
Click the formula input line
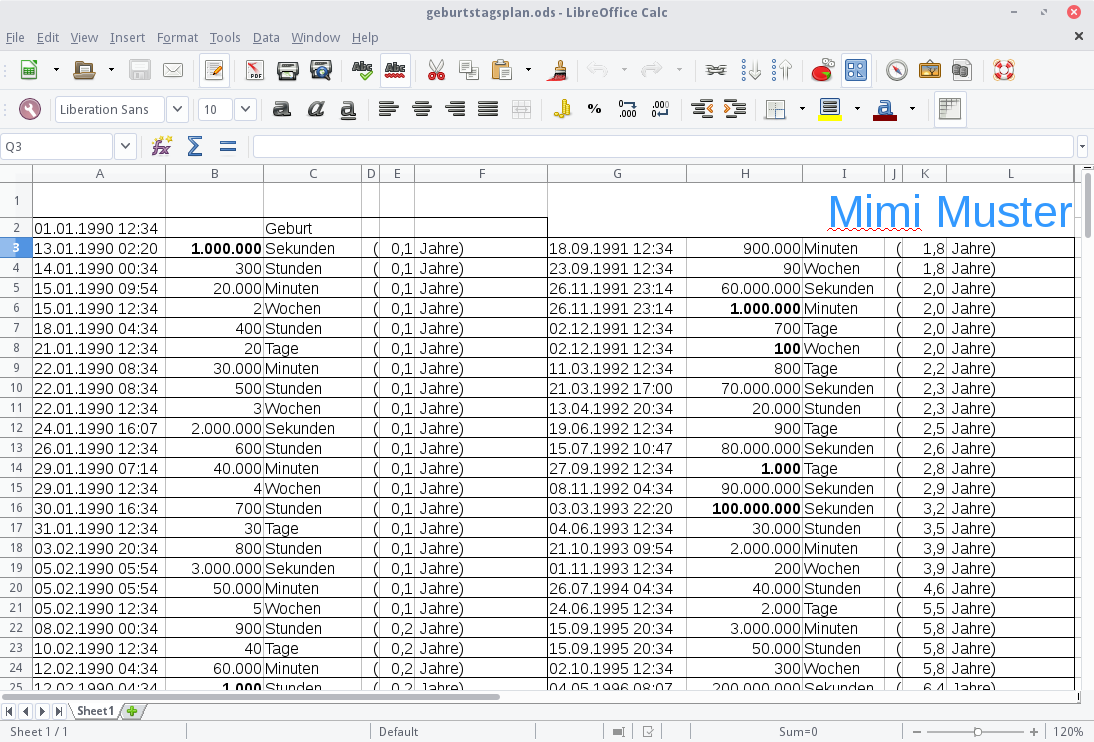coord(664,147)
